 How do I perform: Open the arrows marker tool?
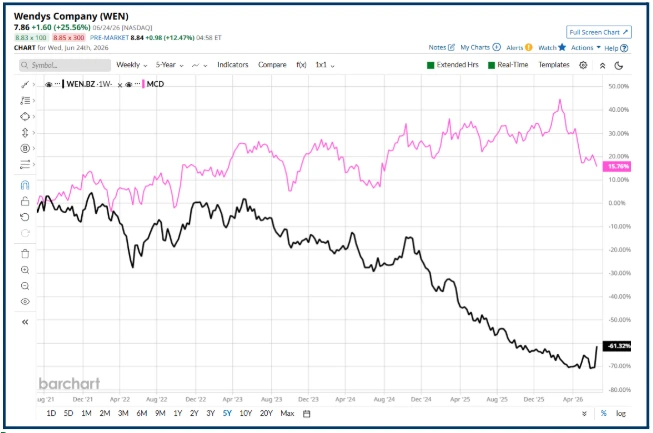[x=25, y=164]
